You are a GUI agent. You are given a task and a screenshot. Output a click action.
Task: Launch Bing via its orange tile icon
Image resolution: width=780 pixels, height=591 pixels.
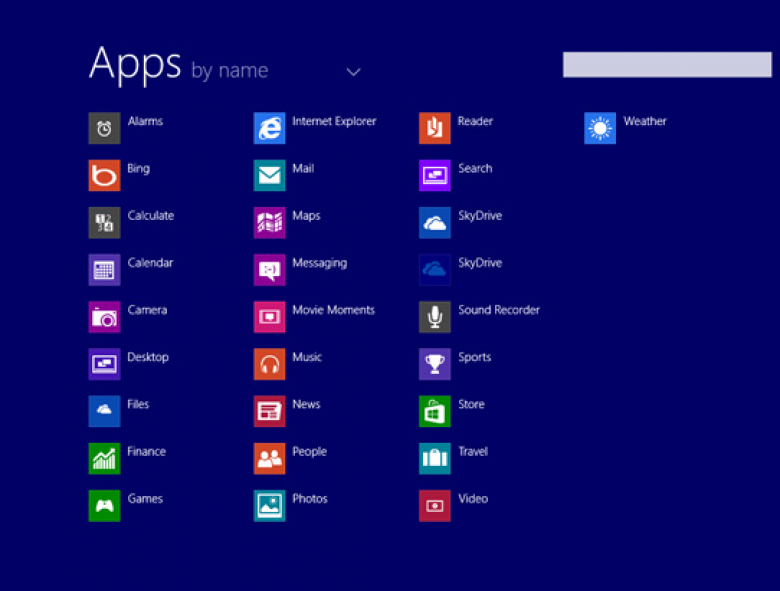click(x=104, y=176)
